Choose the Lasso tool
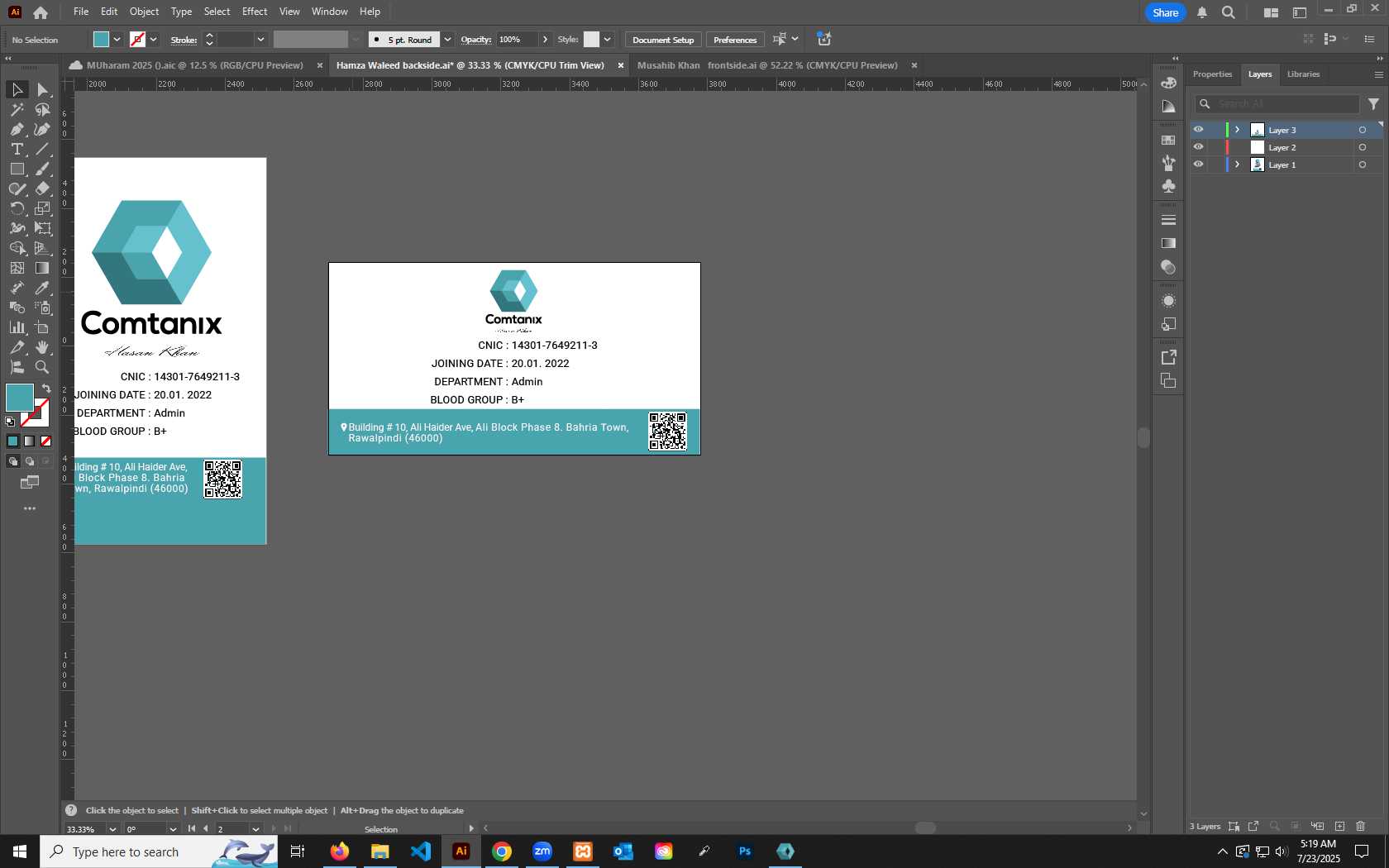This screenshot has width=1389, height=868. [x=42, y=109]
